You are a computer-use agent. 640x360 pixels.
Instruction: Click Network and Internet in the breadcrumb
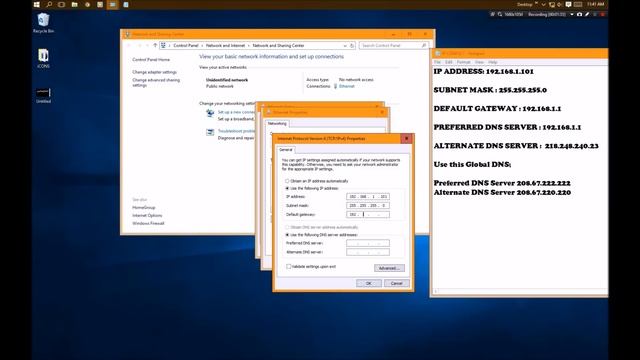pyautogui.click(x=225, y=45)
